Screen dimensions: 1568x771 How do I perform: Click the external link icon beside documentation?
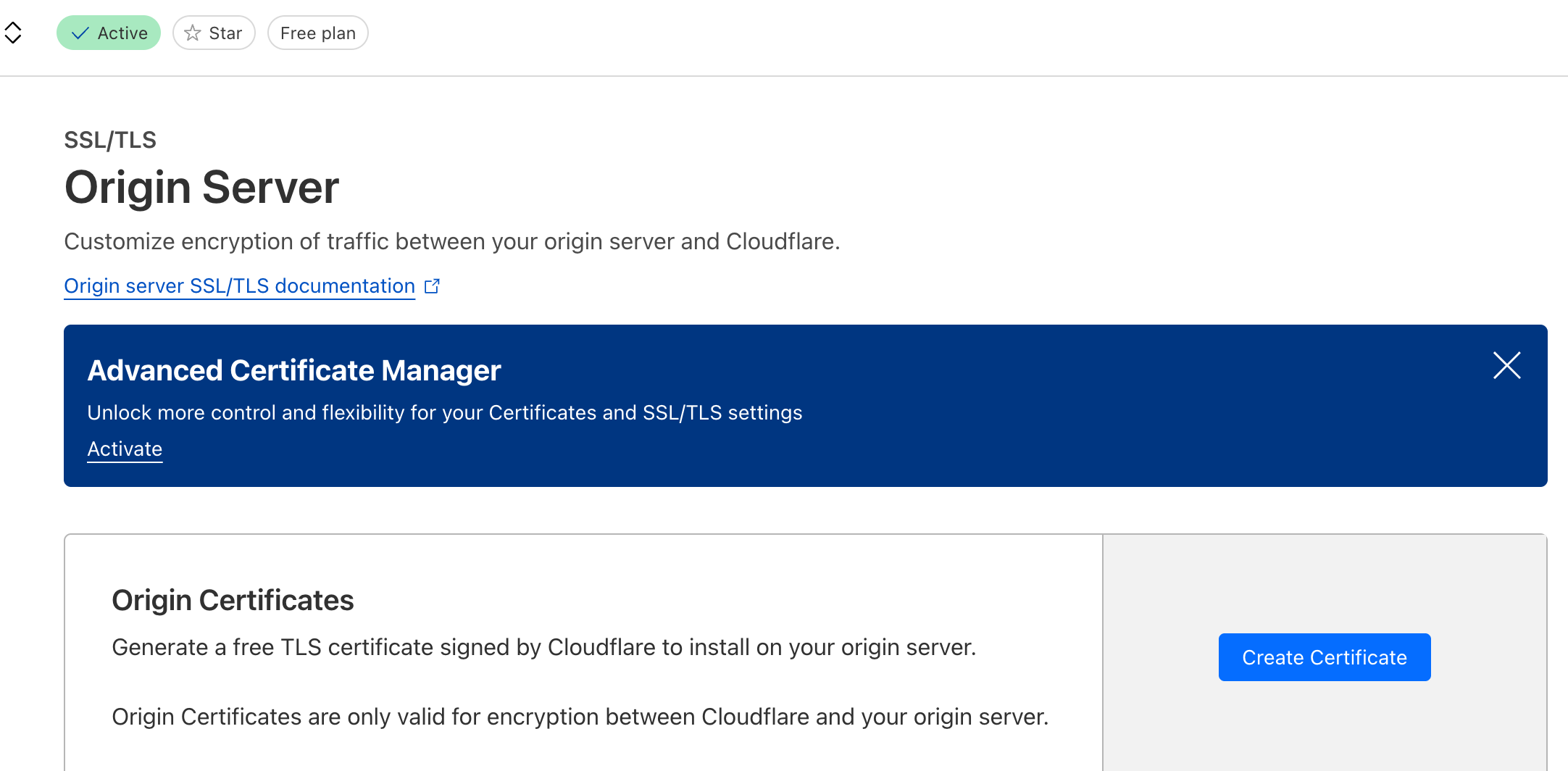[432, 286]
